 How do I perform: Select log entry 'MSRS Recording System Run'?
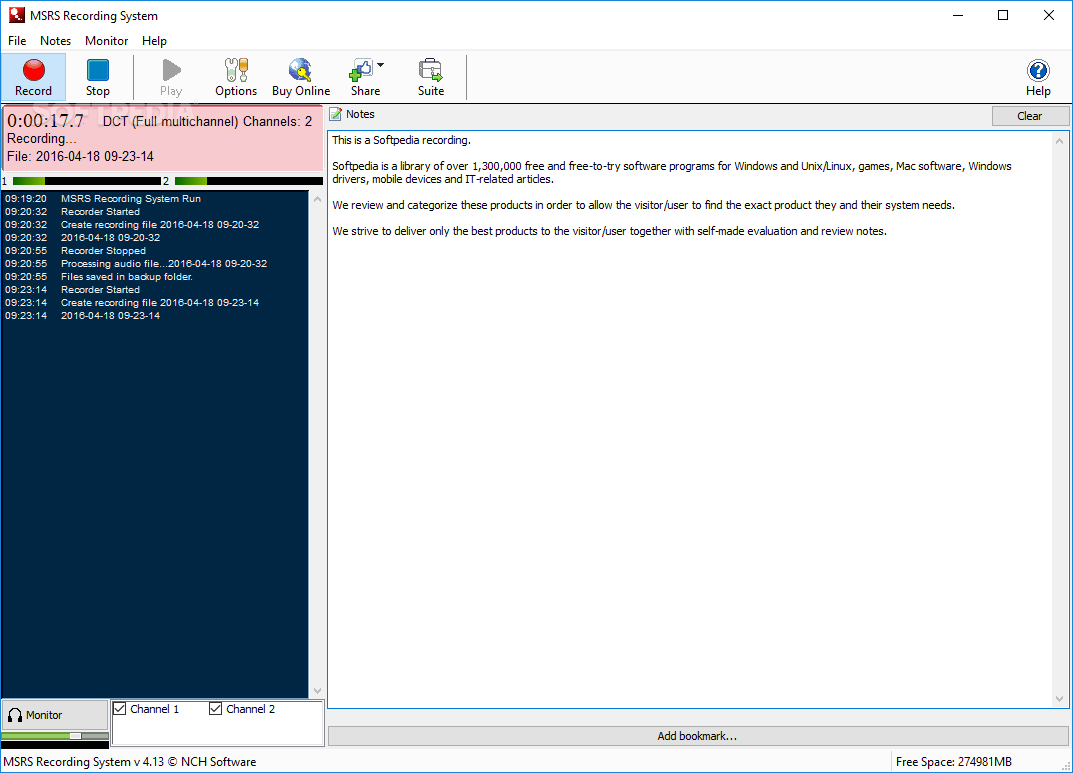pos(131,198)
